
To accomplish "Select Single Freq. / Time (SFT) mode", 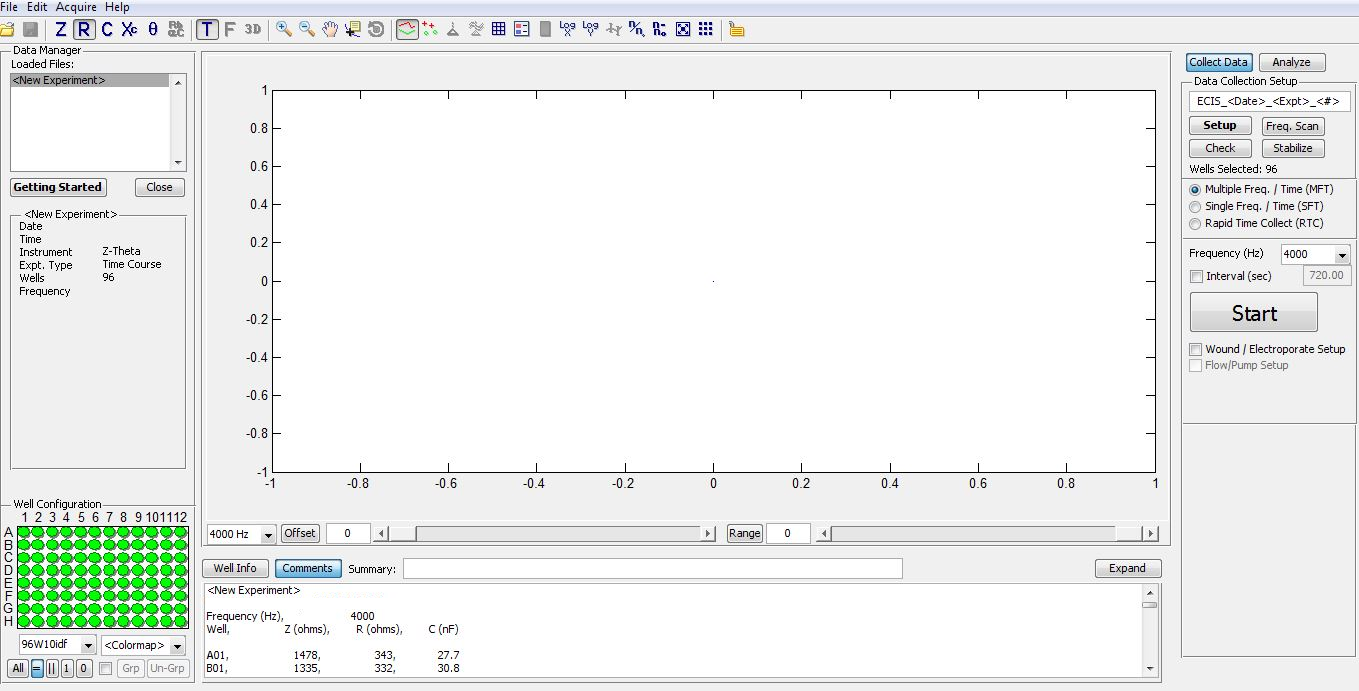I will (x=1195, y=206).
